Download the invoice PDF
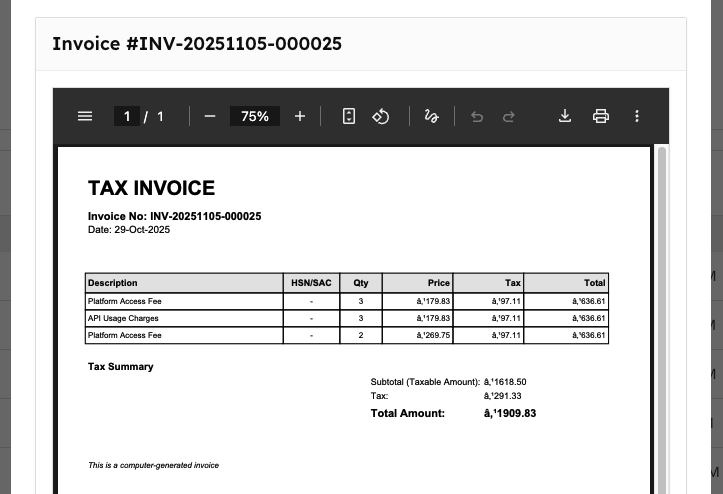The image size is (723, 494). [x=565, y=116]
